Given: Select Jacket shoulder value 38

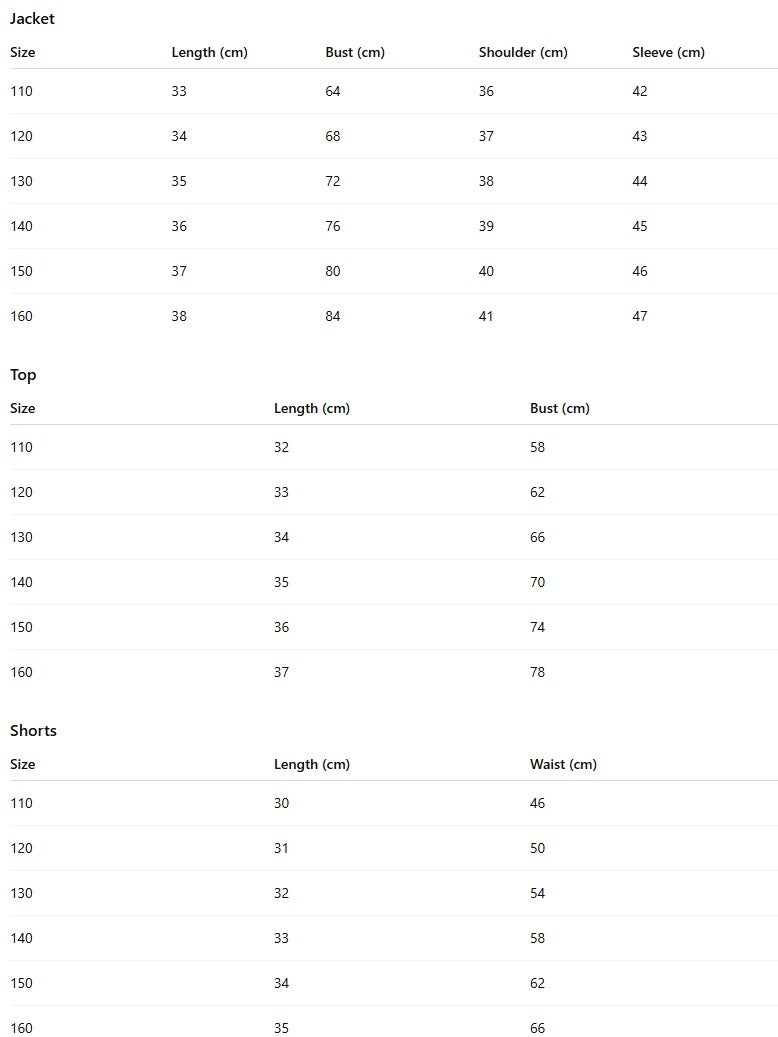Looking at the screenshot, I should [x=486, y=182].
